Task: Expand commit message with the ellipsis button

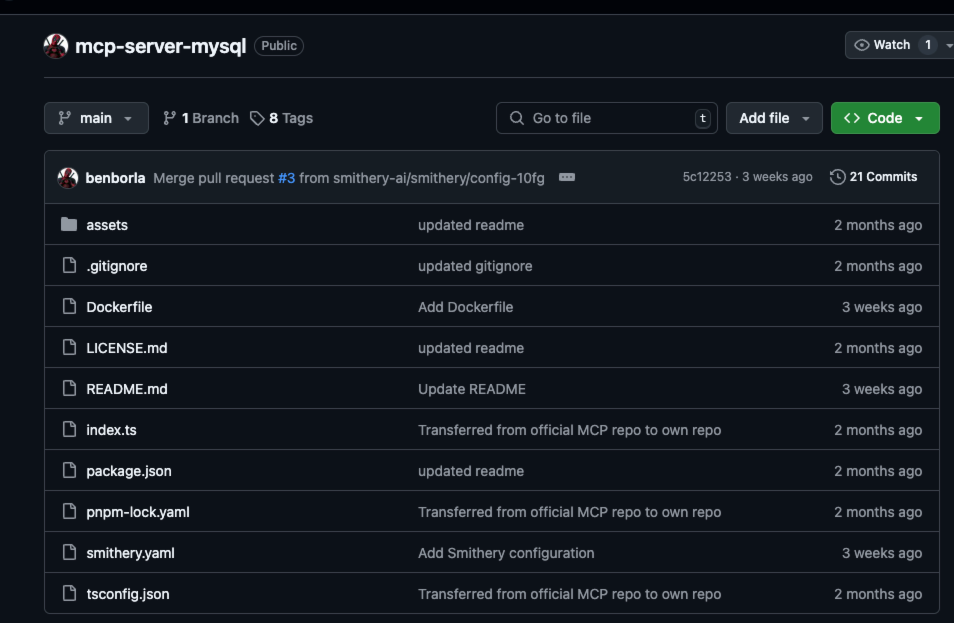Action: (x=566, y=177)
